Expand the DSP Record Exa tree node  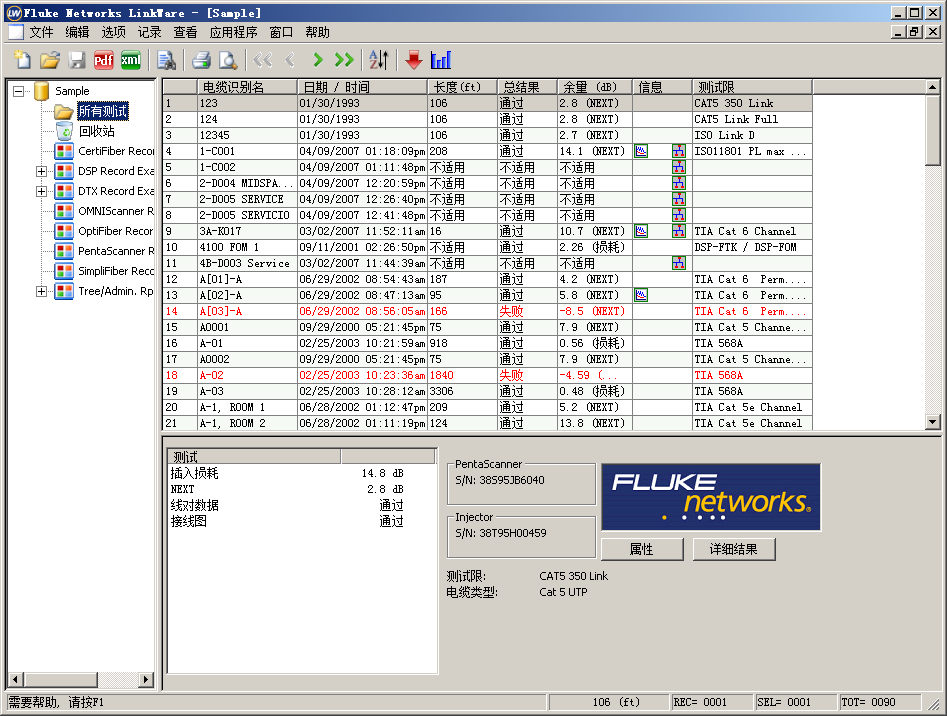click(x=41, y=171)
